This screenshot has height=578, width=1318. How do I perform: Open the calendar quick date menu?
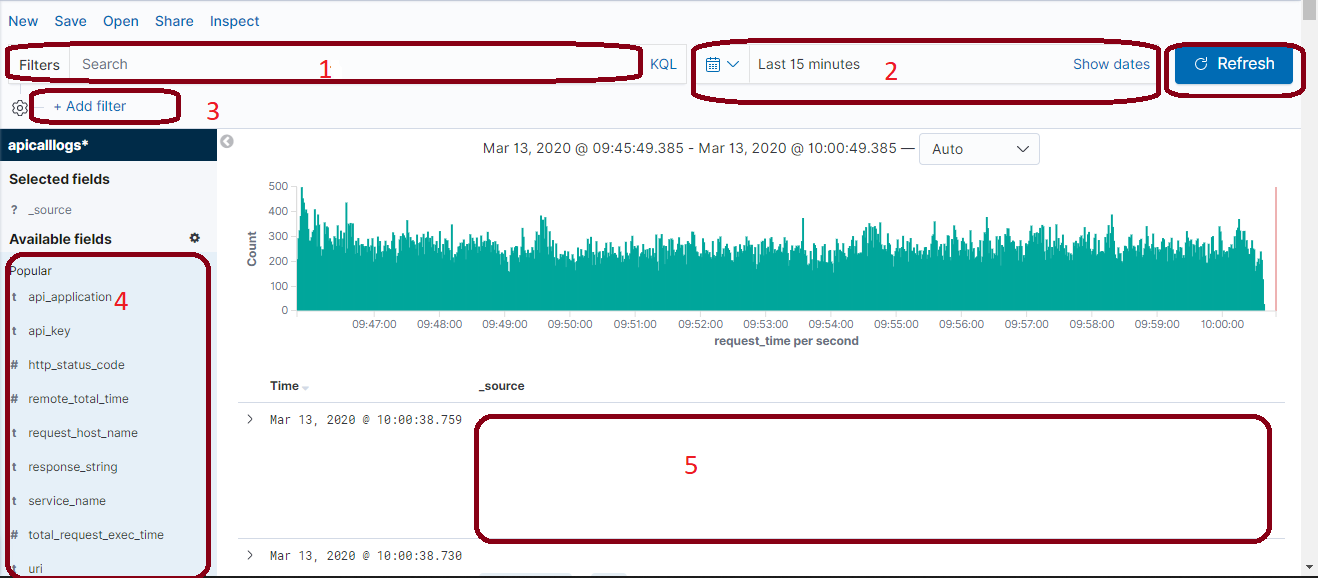pos(722,64)
